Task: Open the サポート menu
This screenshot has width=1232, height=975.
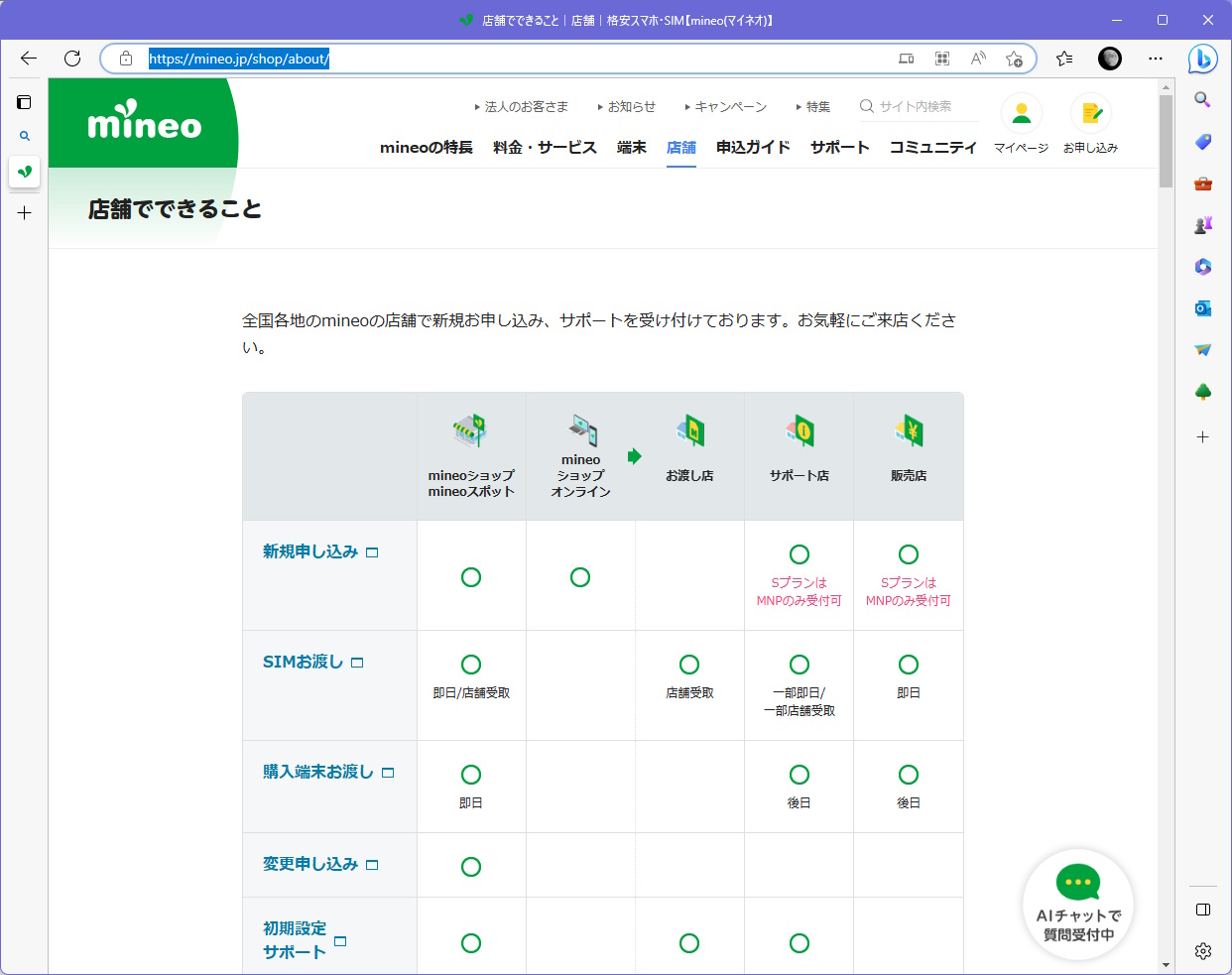Action: point(839,147)
